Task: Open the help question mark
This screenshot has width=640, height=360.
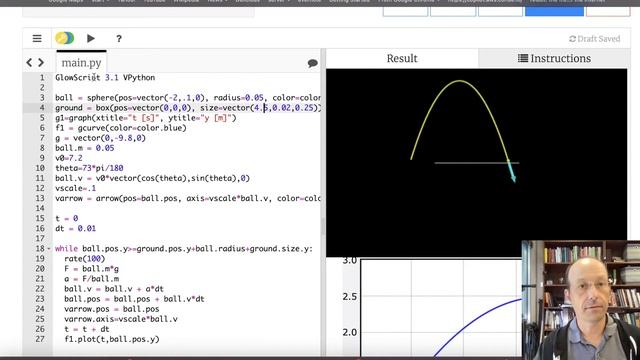Action: click(119, 39)
